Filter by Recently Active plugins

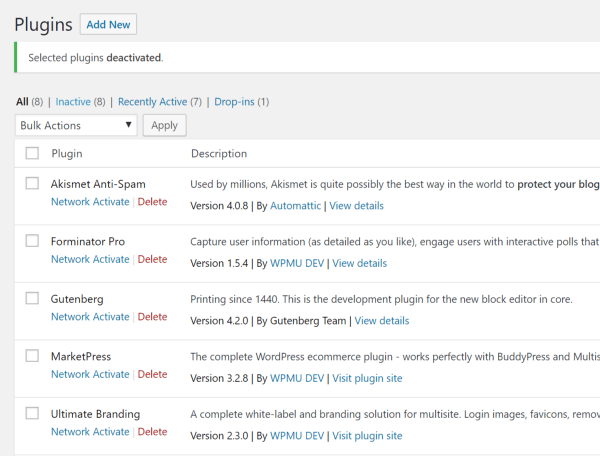153,102
